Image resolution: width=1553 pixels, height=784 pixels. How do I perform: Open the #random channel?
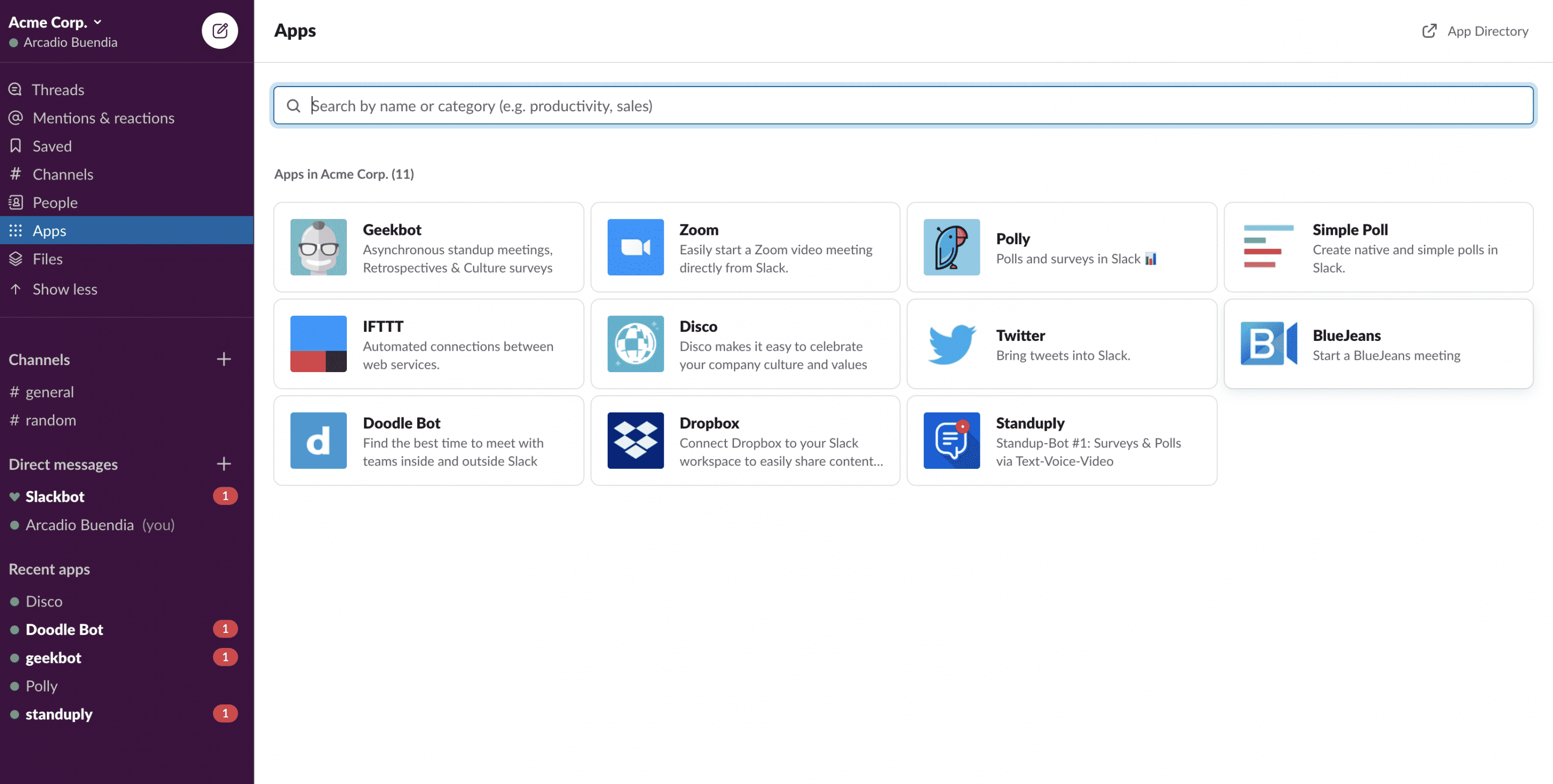pos(126,420)
